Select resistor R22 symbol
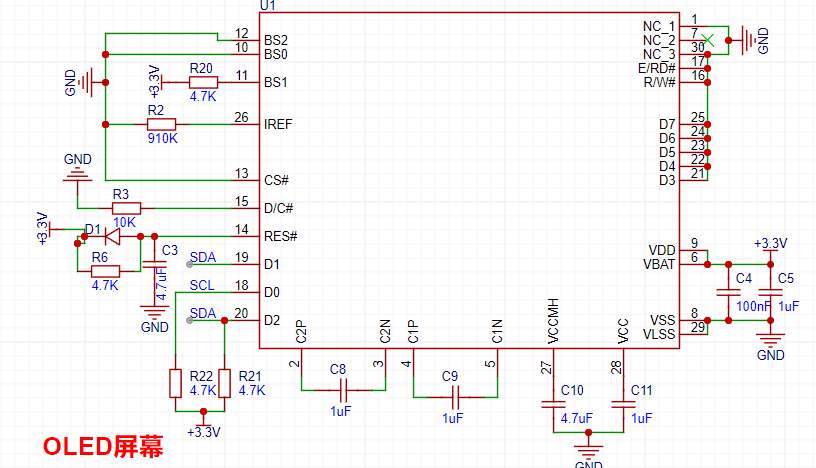This screenshot has height=468, width=816. point(175,383)
